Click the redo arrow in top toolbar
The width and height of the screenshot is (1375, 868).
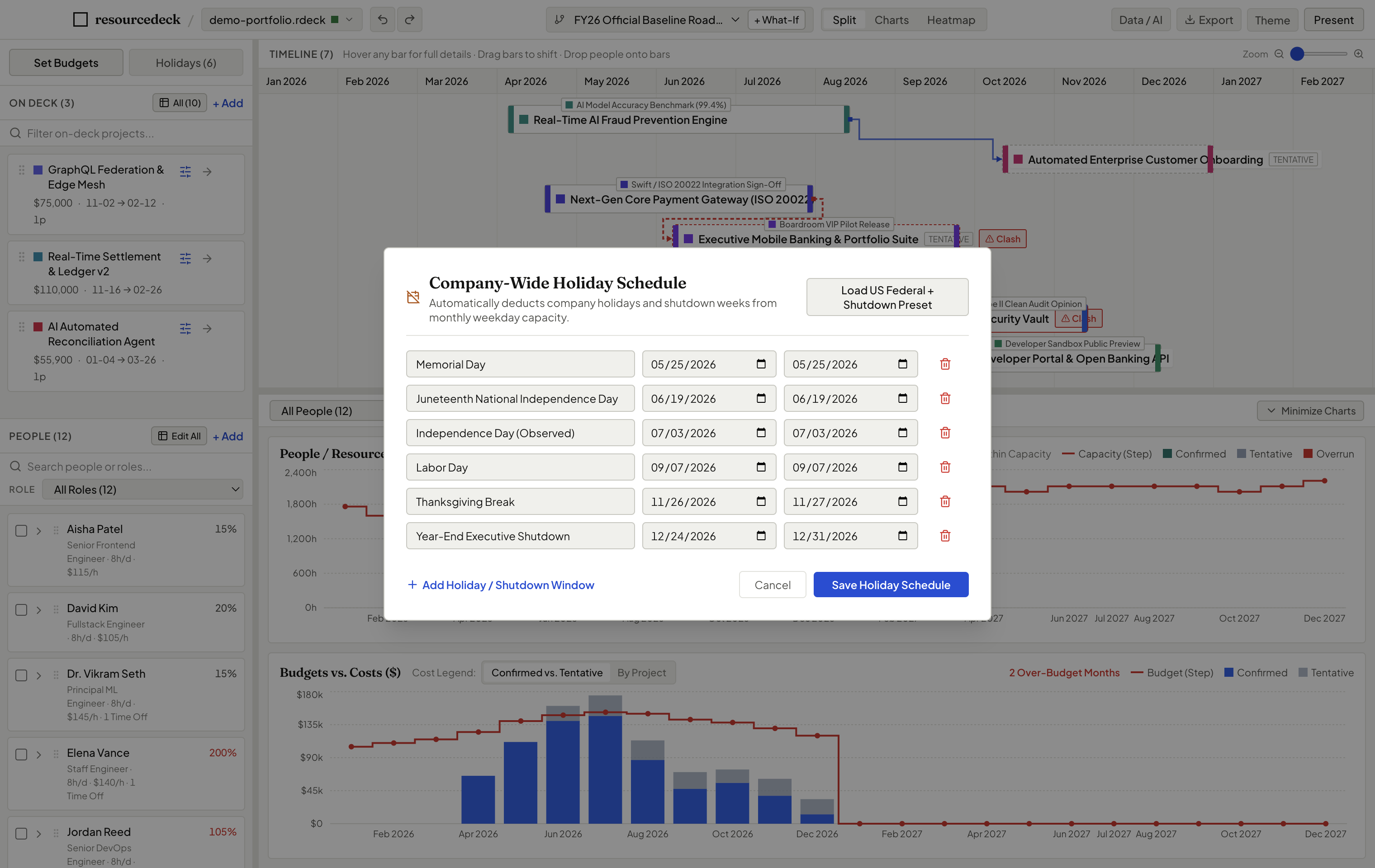[409, 19]
